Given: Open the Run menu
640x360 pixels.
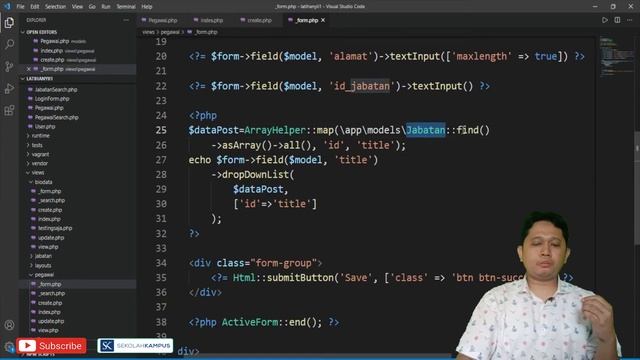Looking at the screenshot, I should tap(106, 7).
